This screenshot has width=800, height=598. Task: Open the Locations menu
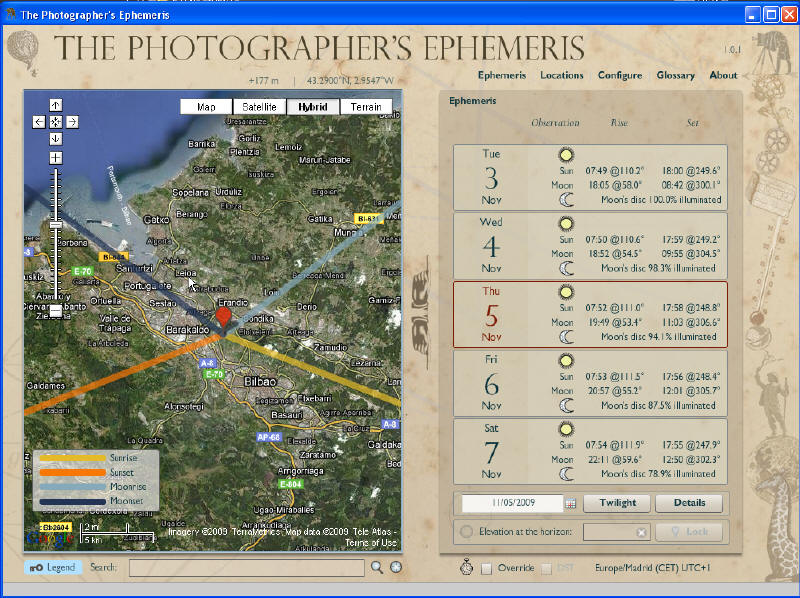point(562,75)
